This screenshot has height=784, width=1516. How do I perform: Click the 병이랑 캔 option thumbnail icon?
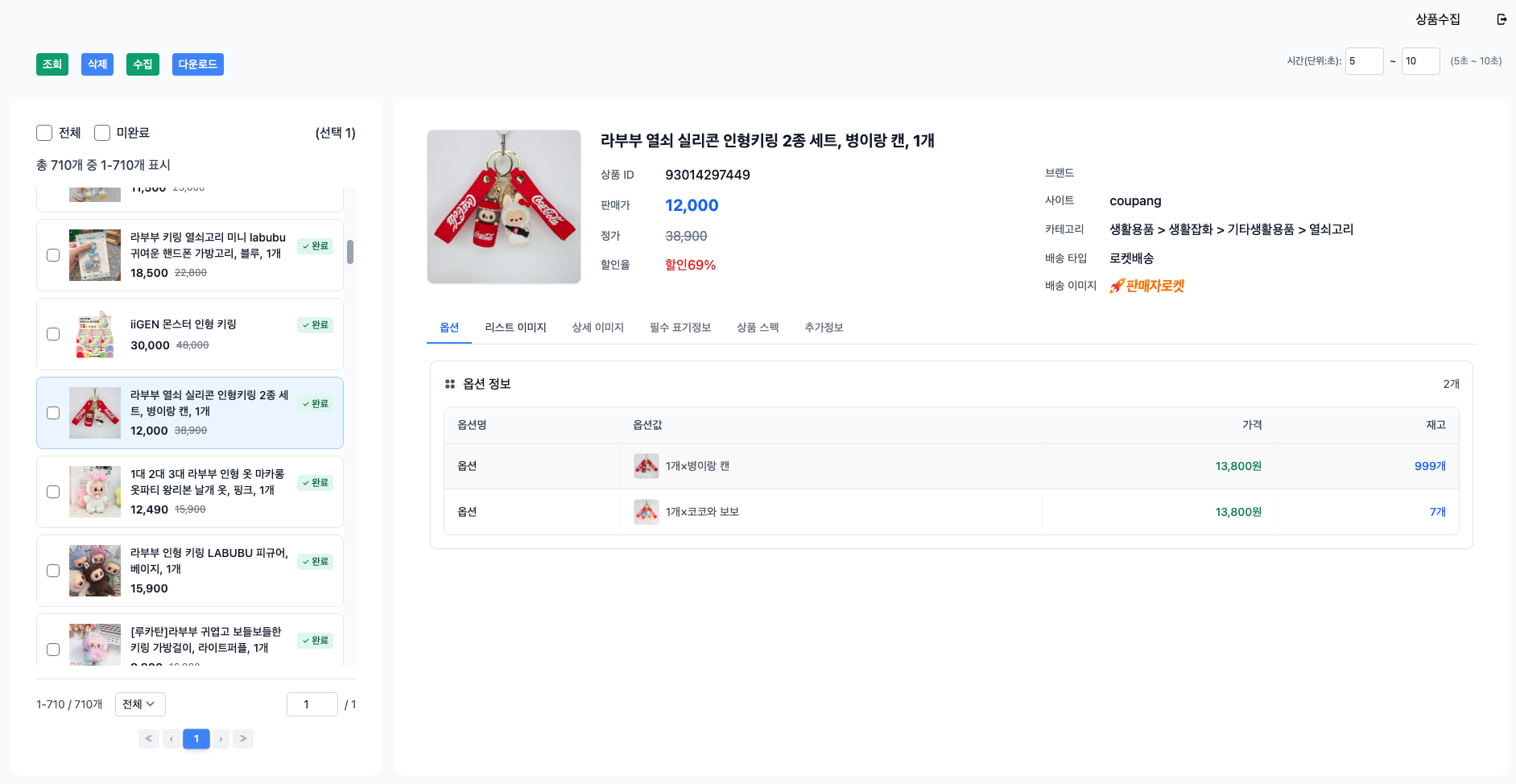[x=646, y=466]
